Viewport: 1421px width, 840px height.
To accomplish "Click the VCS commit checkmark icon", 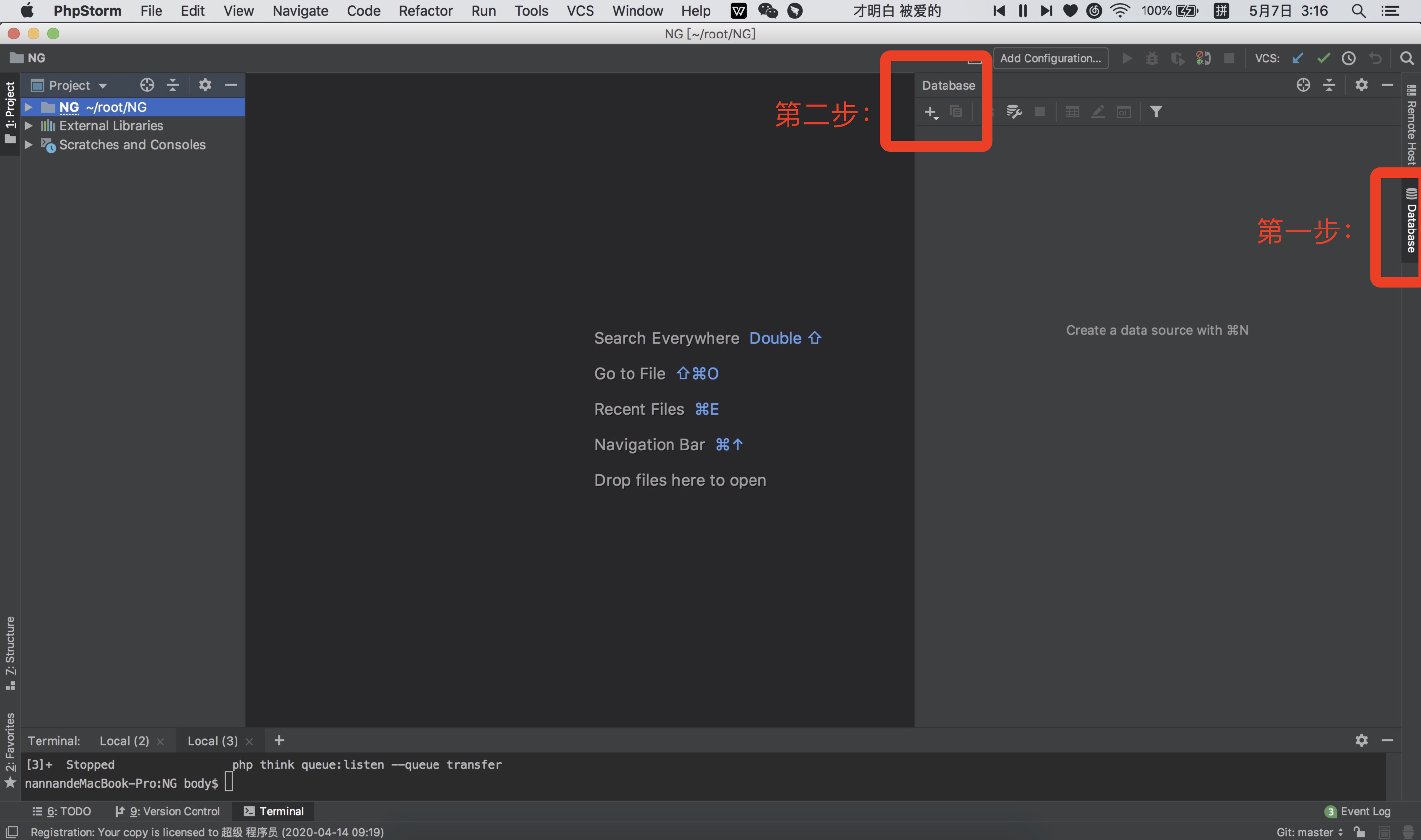I will pos(1323,58).
